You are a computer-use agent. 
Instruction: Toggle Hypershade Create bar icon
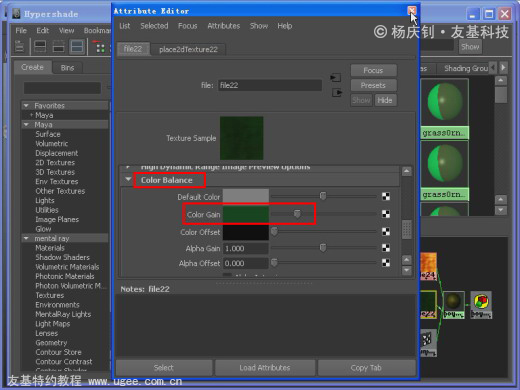(x=19, y=47)
